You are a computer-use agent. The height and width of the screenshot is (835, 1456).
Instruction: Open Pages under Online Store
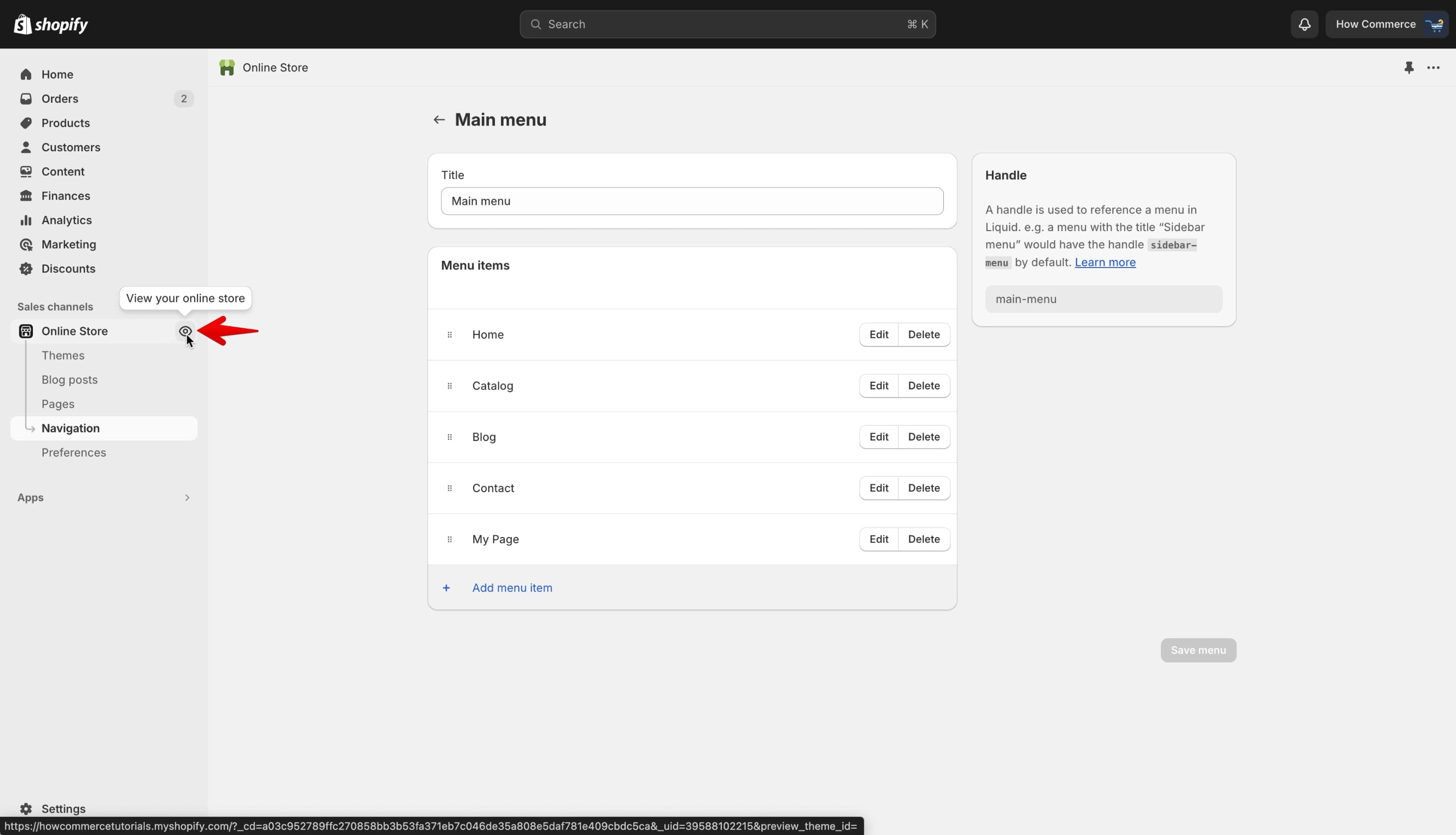point(58,404)
